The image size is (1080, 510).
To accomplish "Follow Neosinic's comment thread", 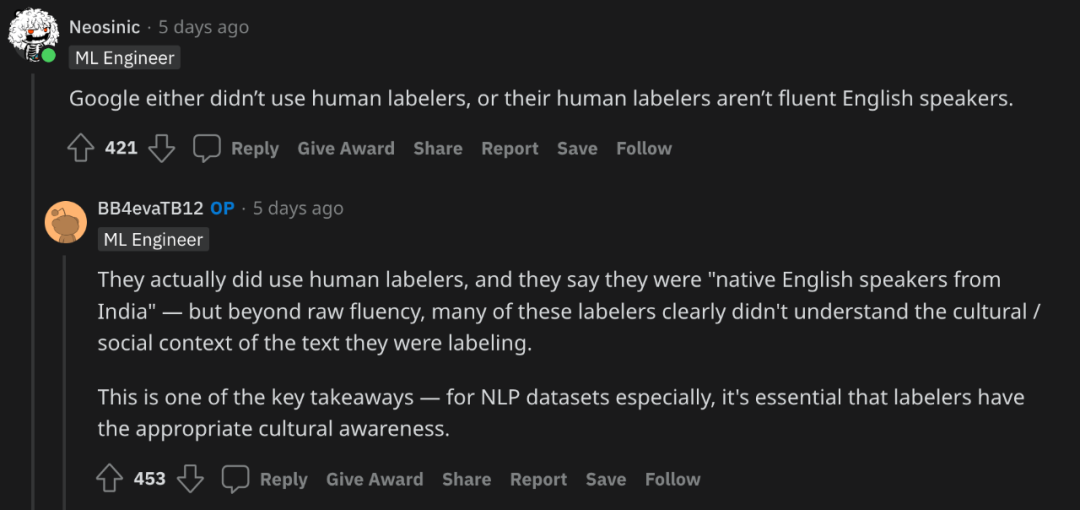I will (644, 148).
